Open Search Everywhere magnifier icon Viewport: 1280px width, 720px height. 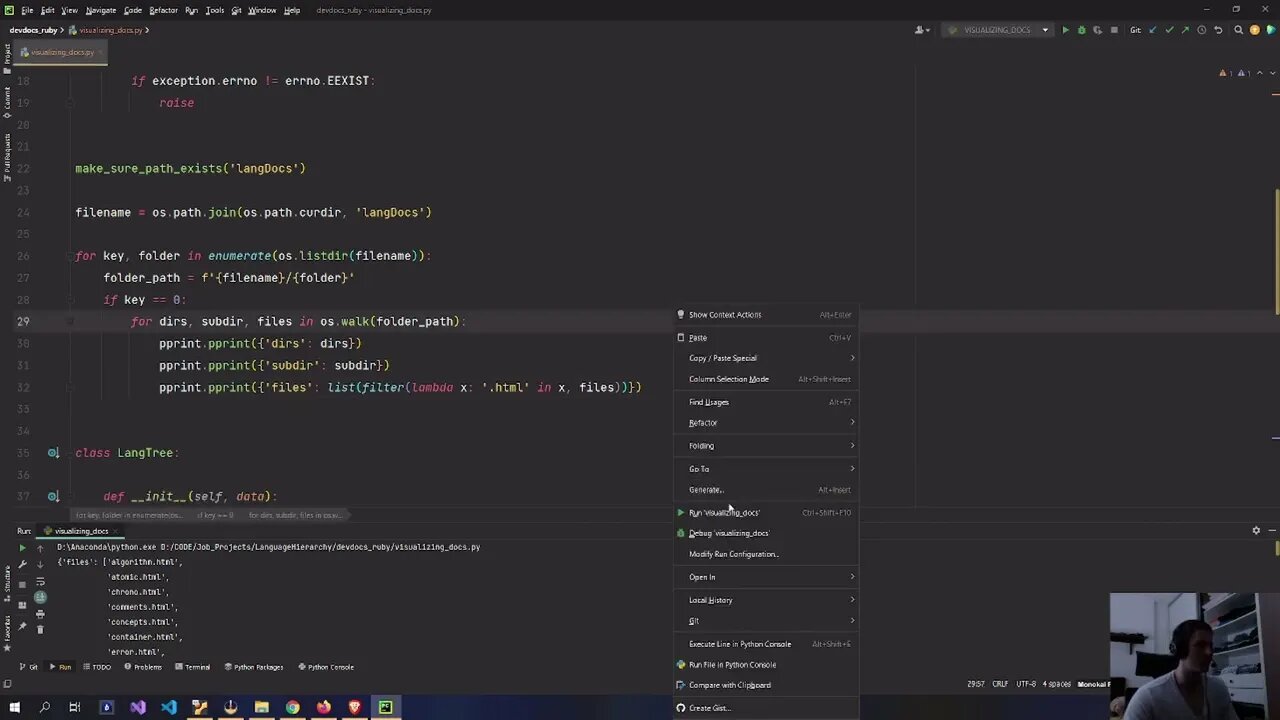[x=1238, y=30]
